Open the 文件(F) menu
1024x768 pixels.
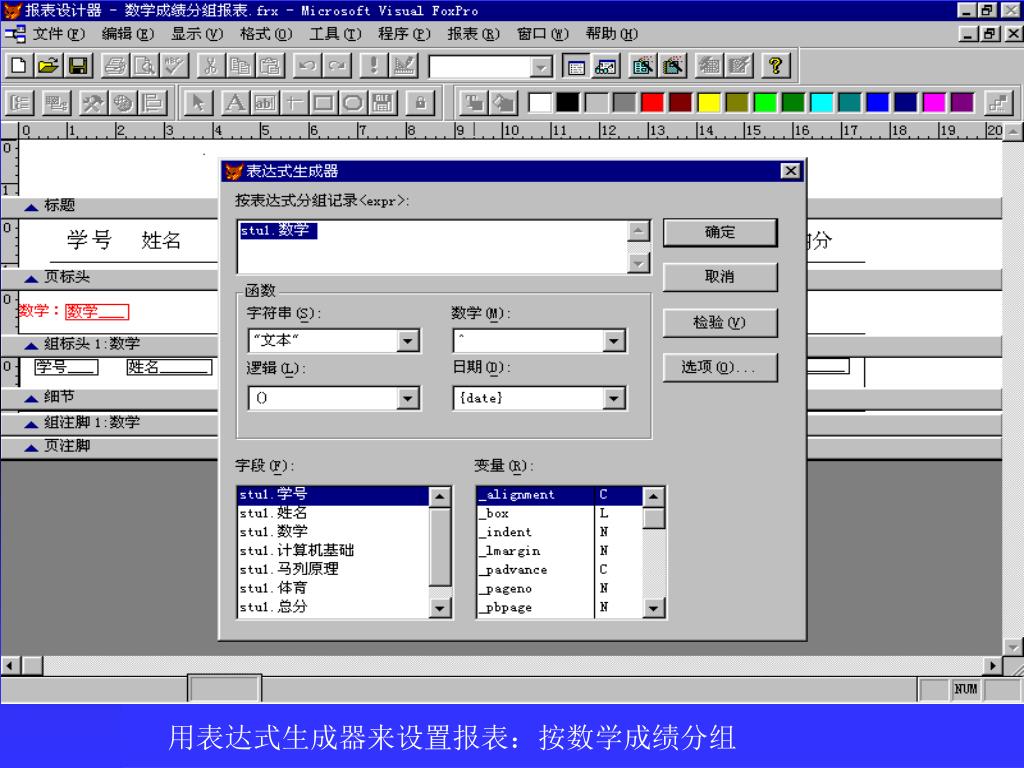pos(59,33)
